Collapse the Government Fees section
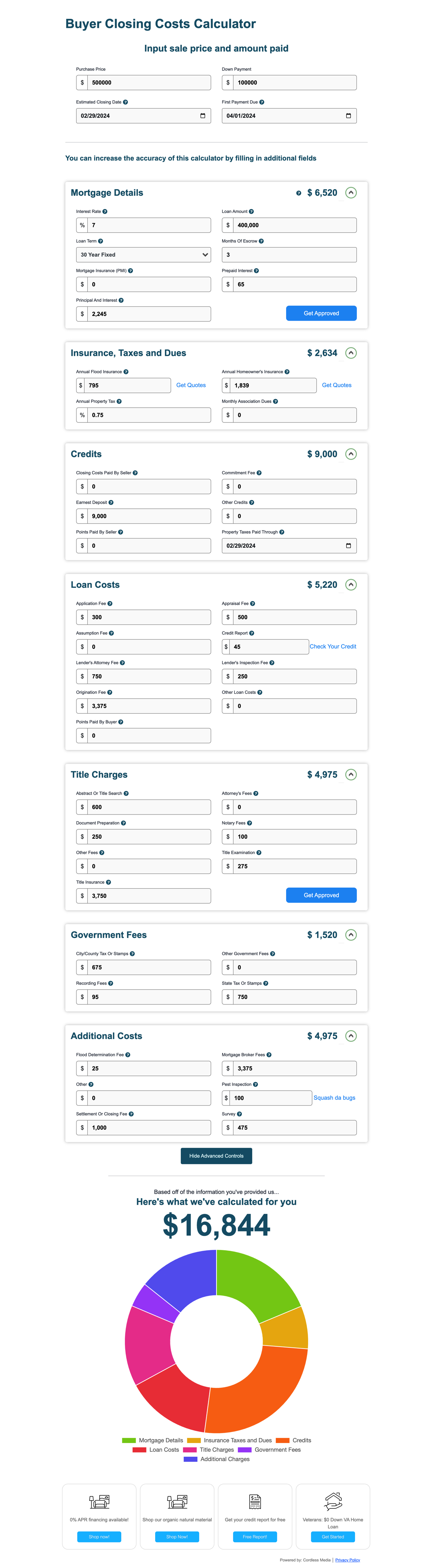433x1568 pixels. [x=351, y=935]
